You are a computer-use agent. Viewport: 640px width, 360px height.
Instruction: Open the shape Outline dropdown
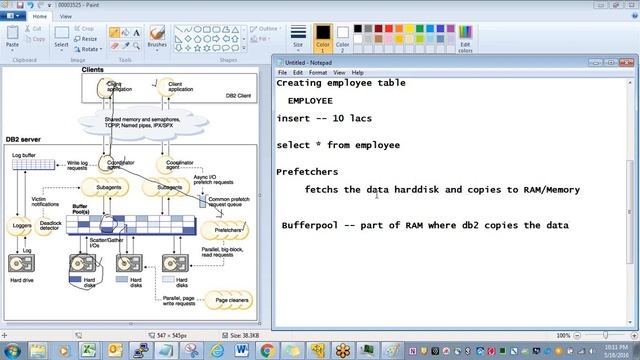click(x=266, y=29)
